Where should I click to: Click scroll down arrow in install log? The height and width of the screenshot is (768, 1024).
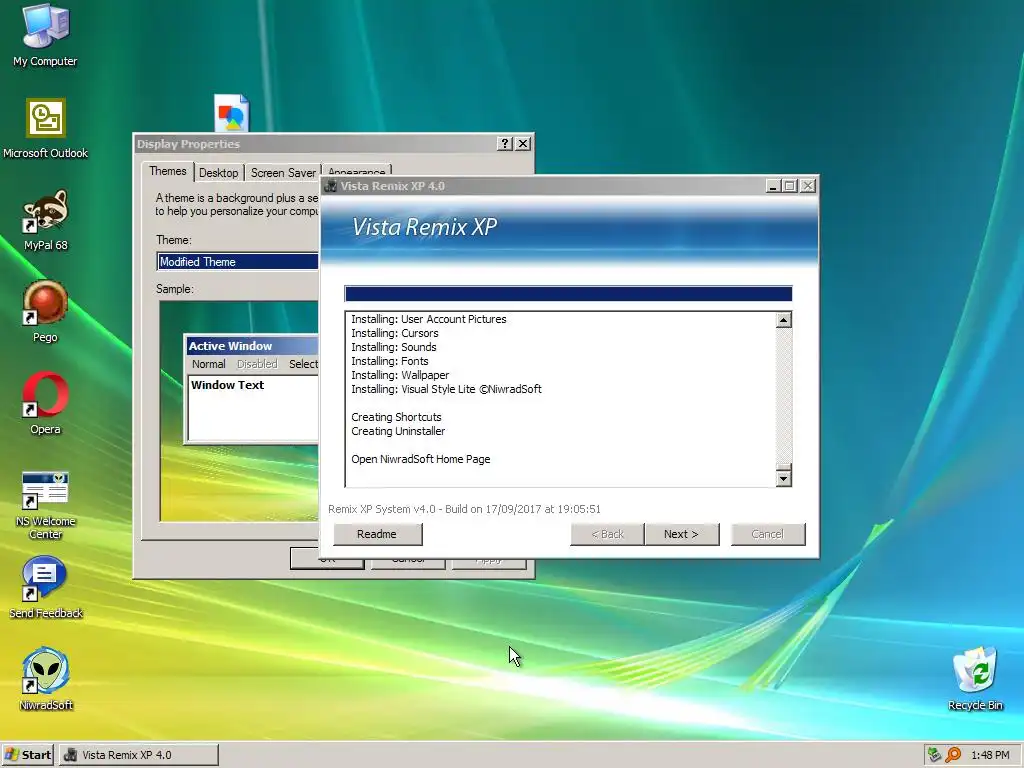pos(784,478)
